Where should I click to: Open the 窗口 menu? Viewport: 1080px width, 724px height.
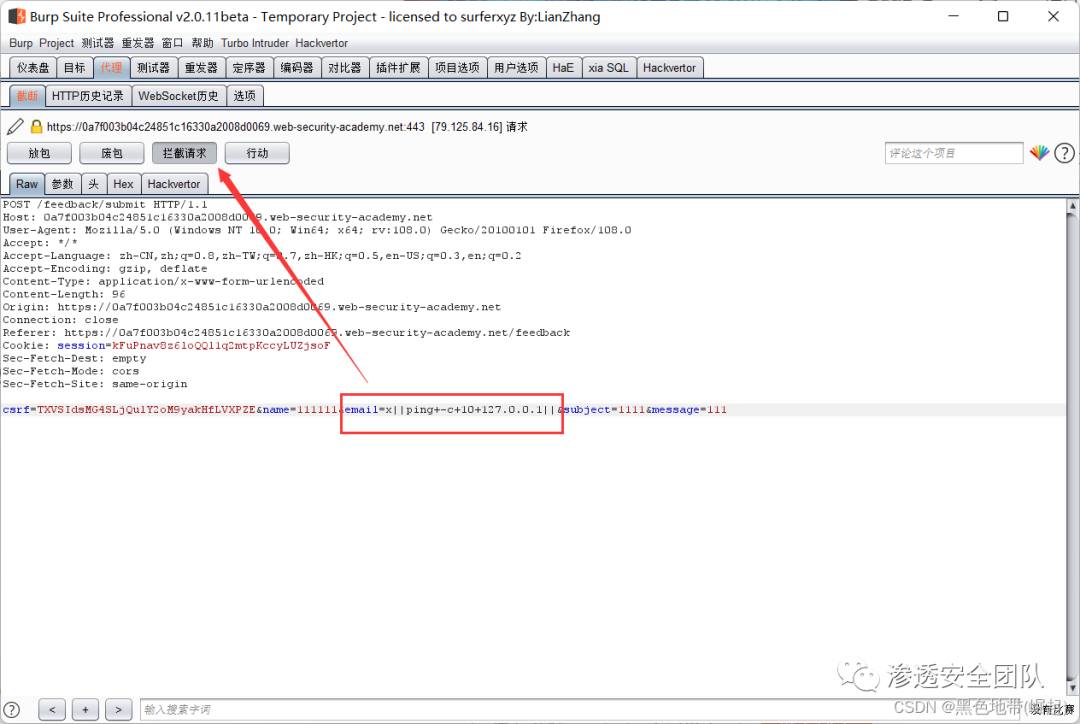point(172,43)
